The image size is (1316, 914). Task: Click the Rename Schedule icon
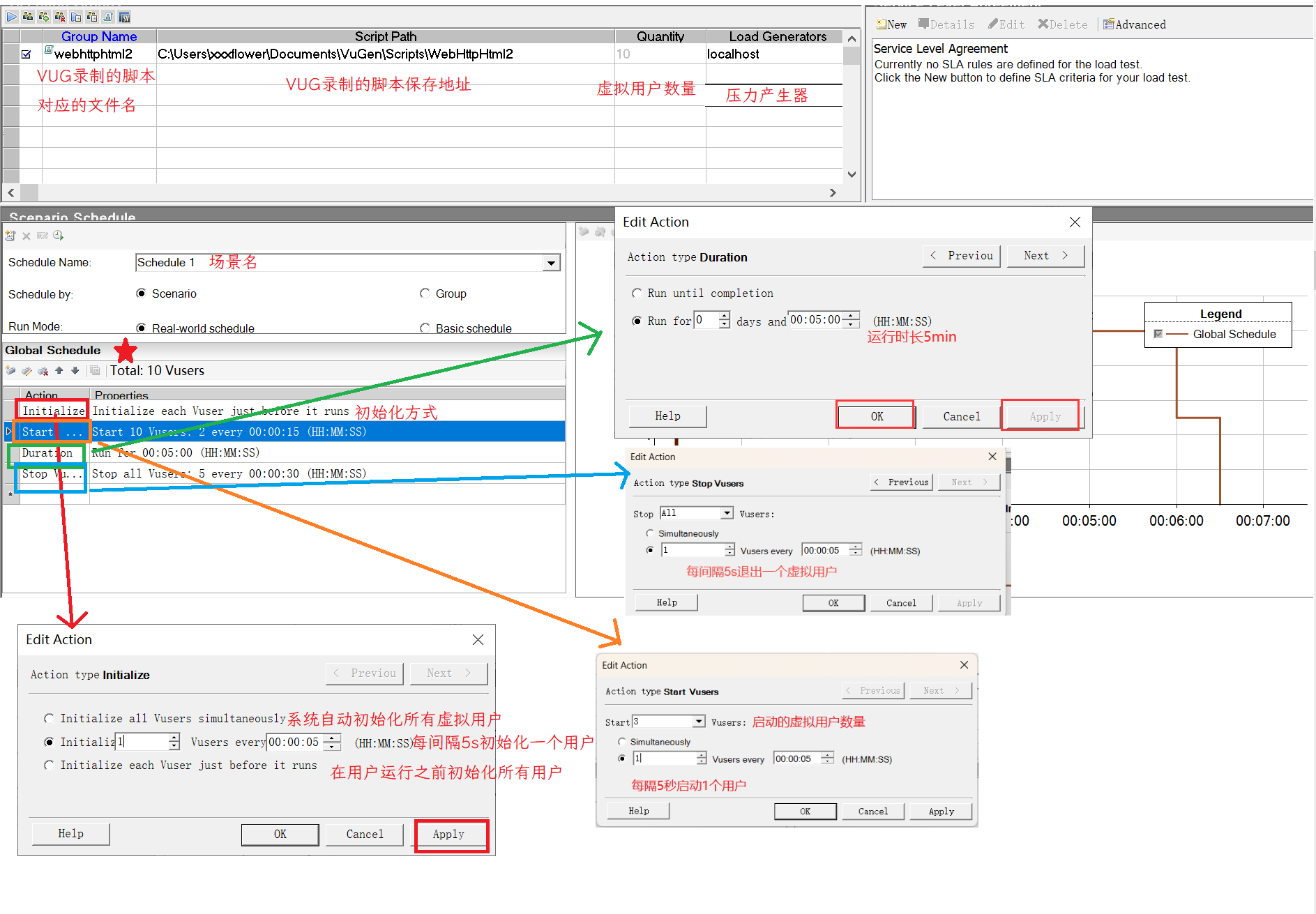42,236
